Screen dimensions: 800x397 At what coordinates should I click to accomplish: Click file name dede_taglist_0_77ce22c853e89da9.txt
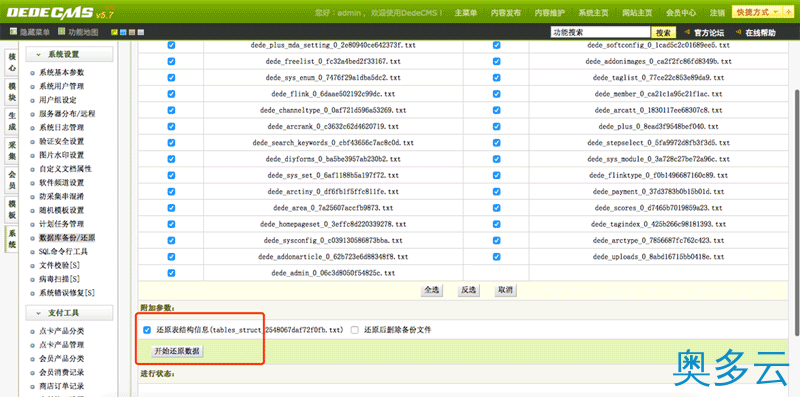pos(659,78)
